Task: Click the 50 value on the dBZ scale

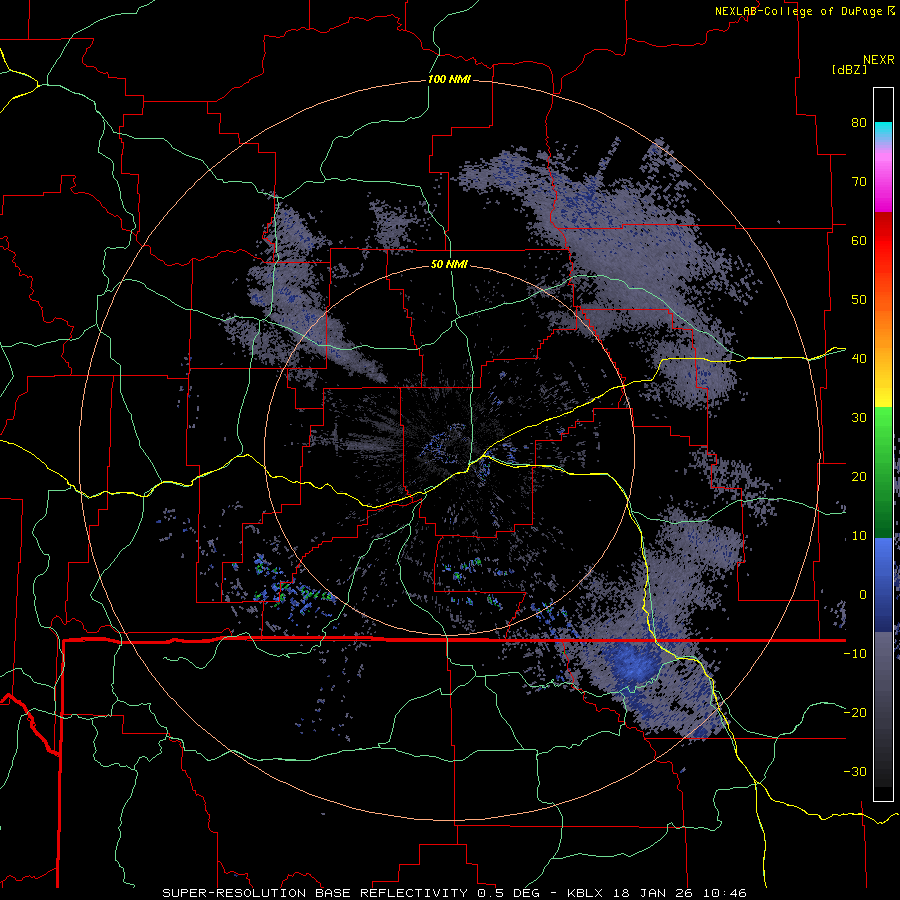Action: tap(859, 300)
